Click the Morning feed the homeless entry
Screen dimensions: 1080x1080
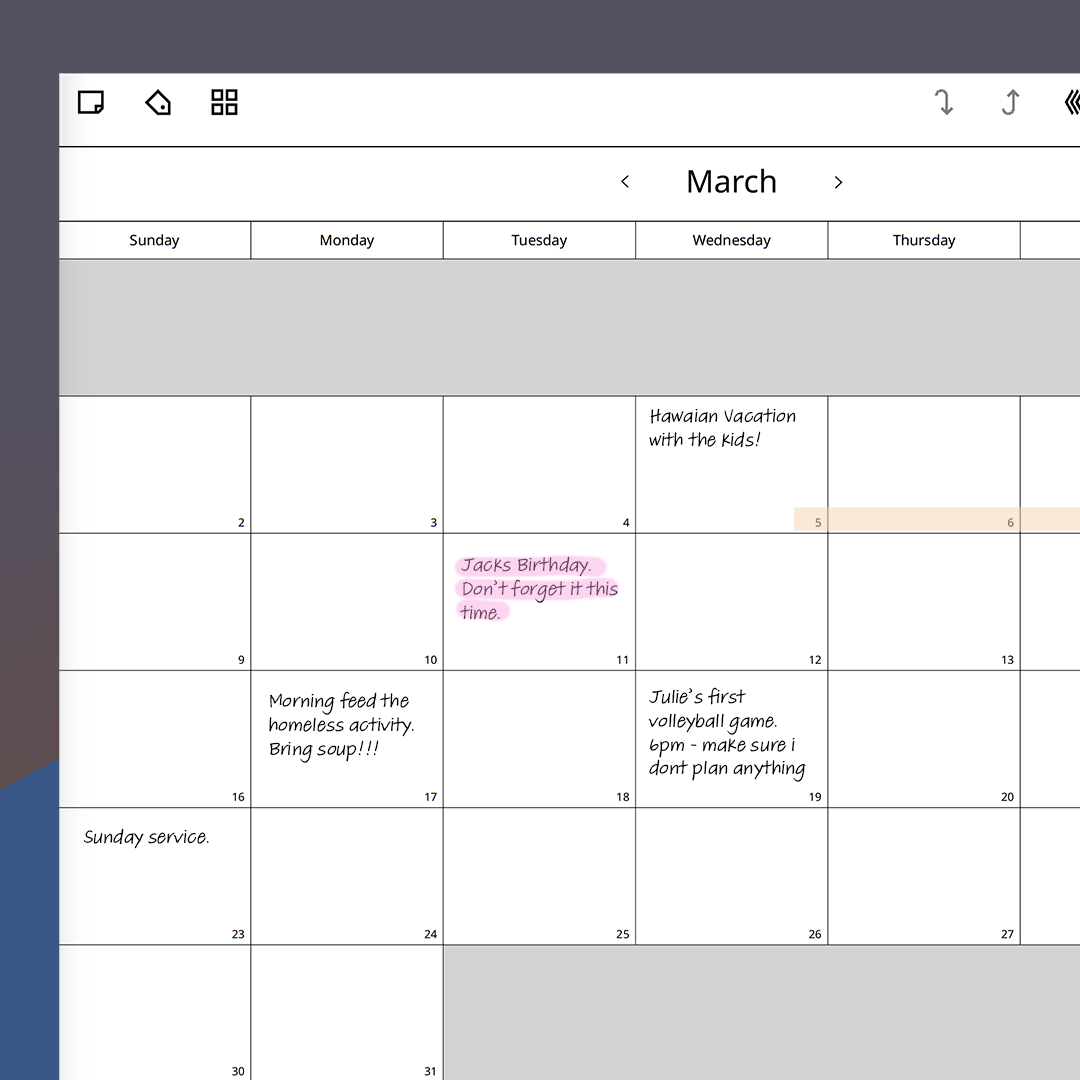tap(340, 725)
